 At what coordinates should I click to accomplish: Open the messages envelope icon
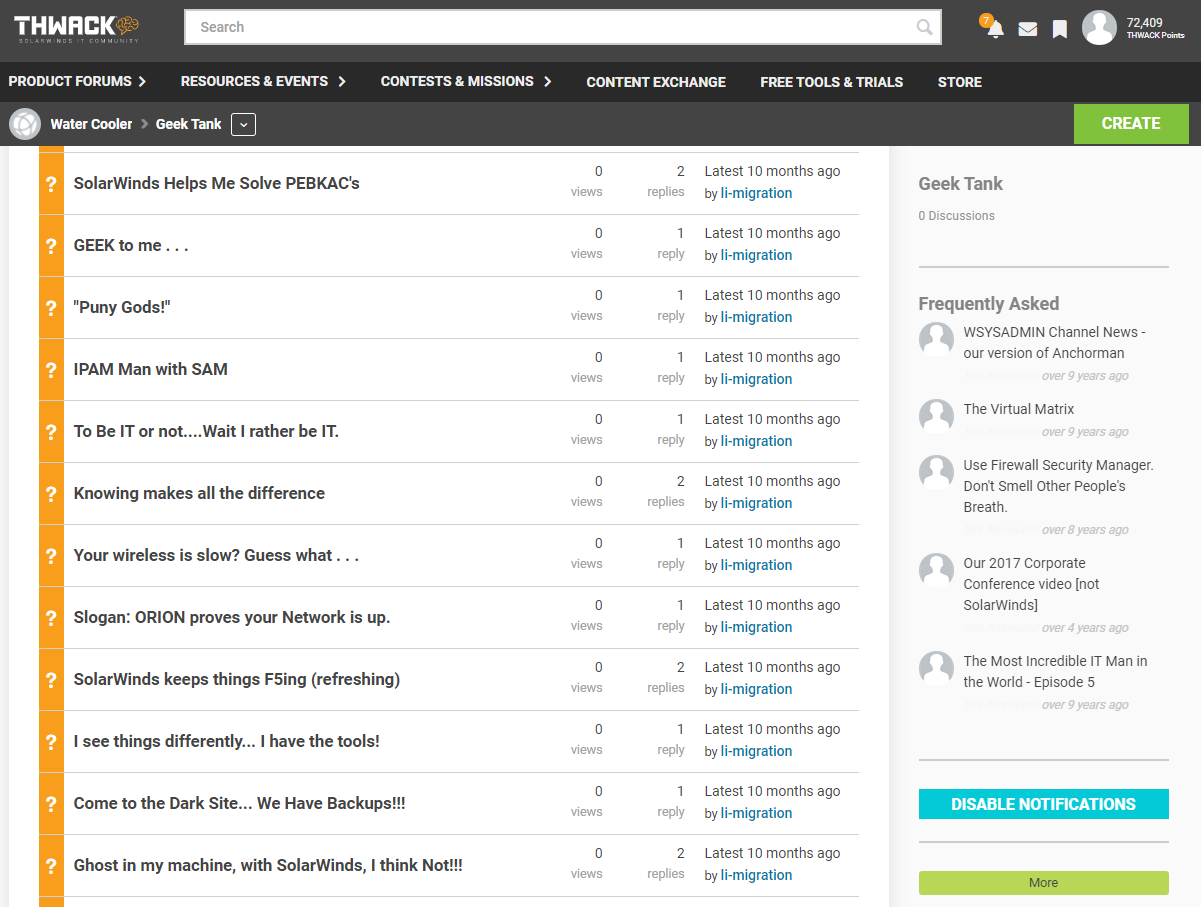[1028, 29]
